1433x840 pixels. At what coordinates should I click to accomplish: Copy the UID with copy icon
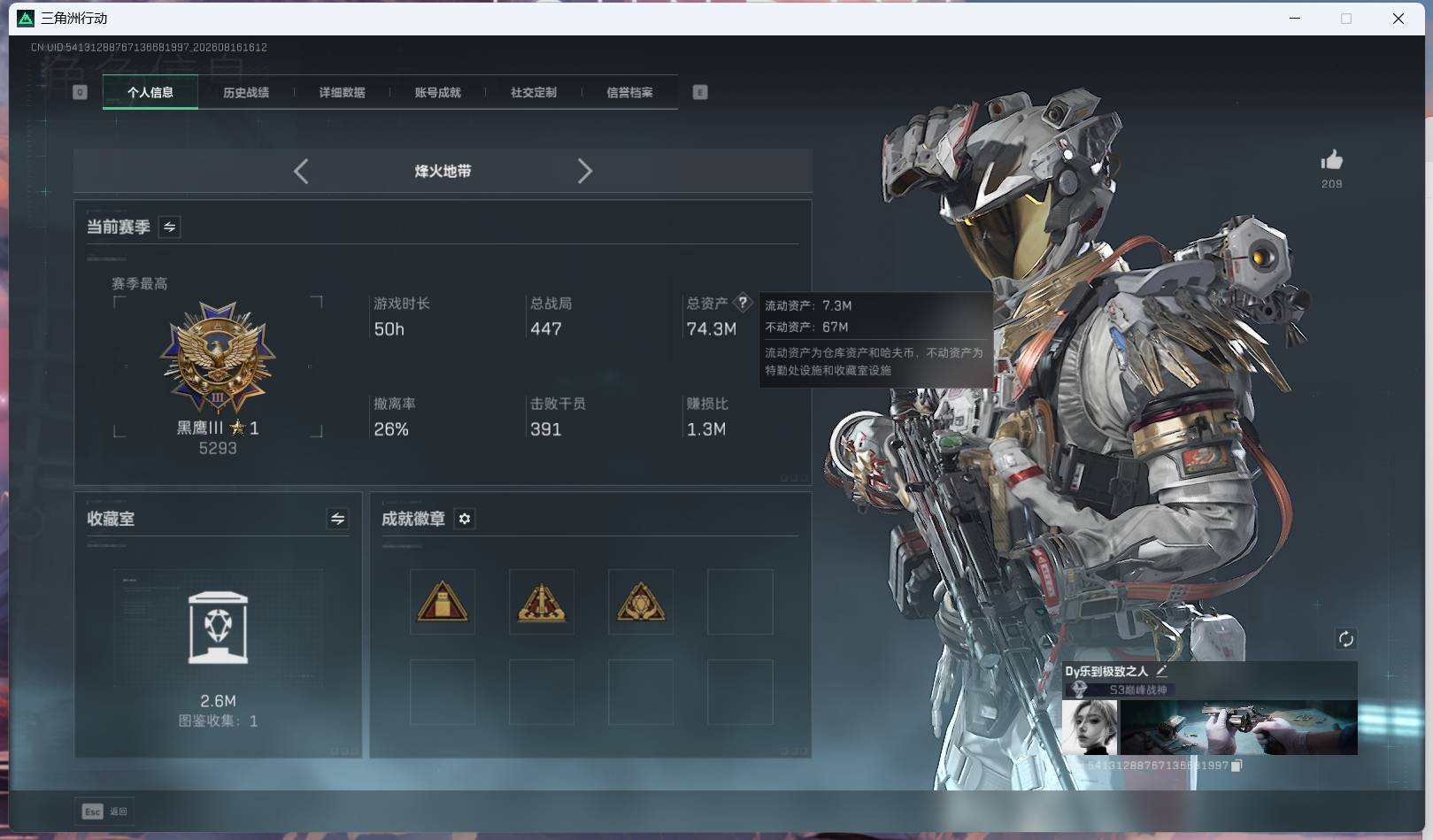pos(1237,766)
